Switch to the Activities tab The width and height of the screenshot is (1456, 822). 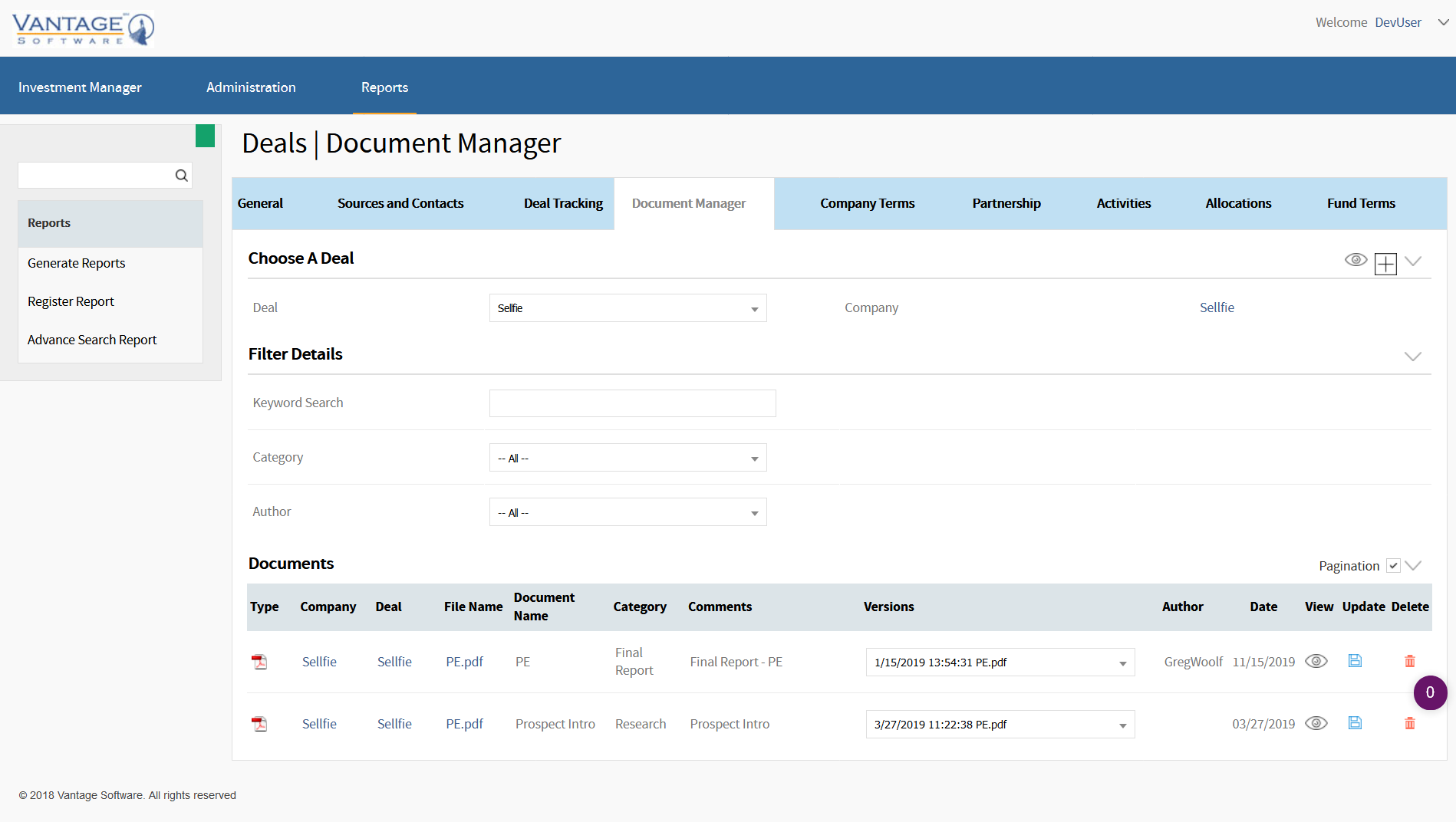(x=1123, y=203)
